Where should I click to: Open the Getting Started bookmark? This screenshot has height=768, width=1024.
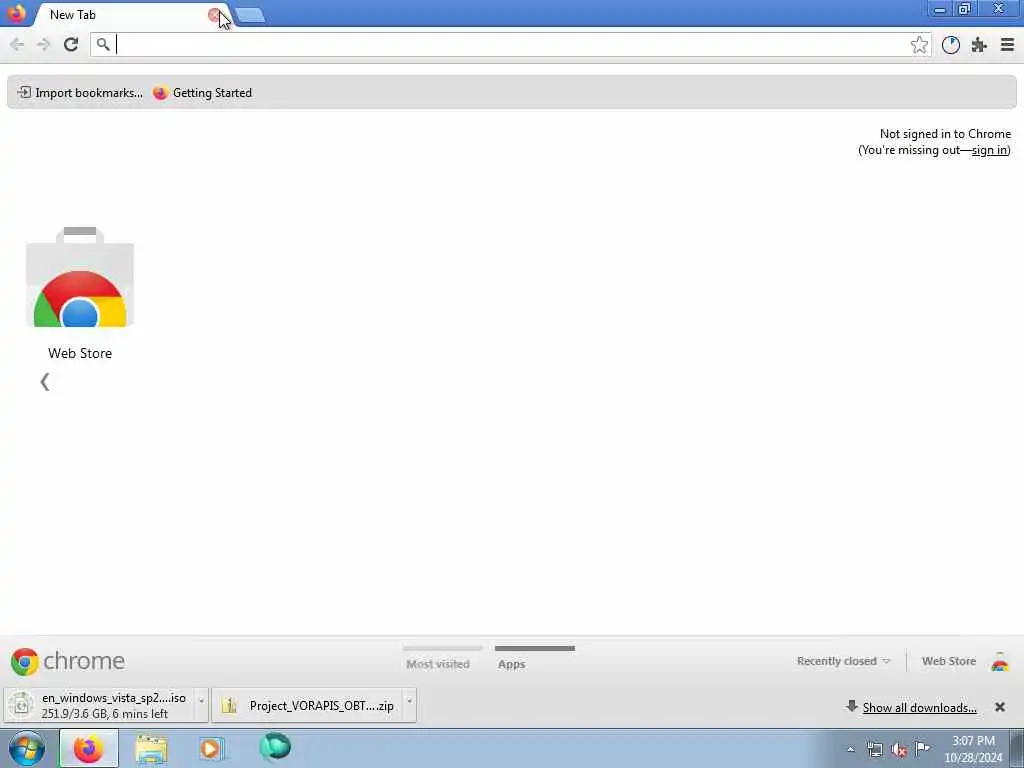tap(202, 93)
